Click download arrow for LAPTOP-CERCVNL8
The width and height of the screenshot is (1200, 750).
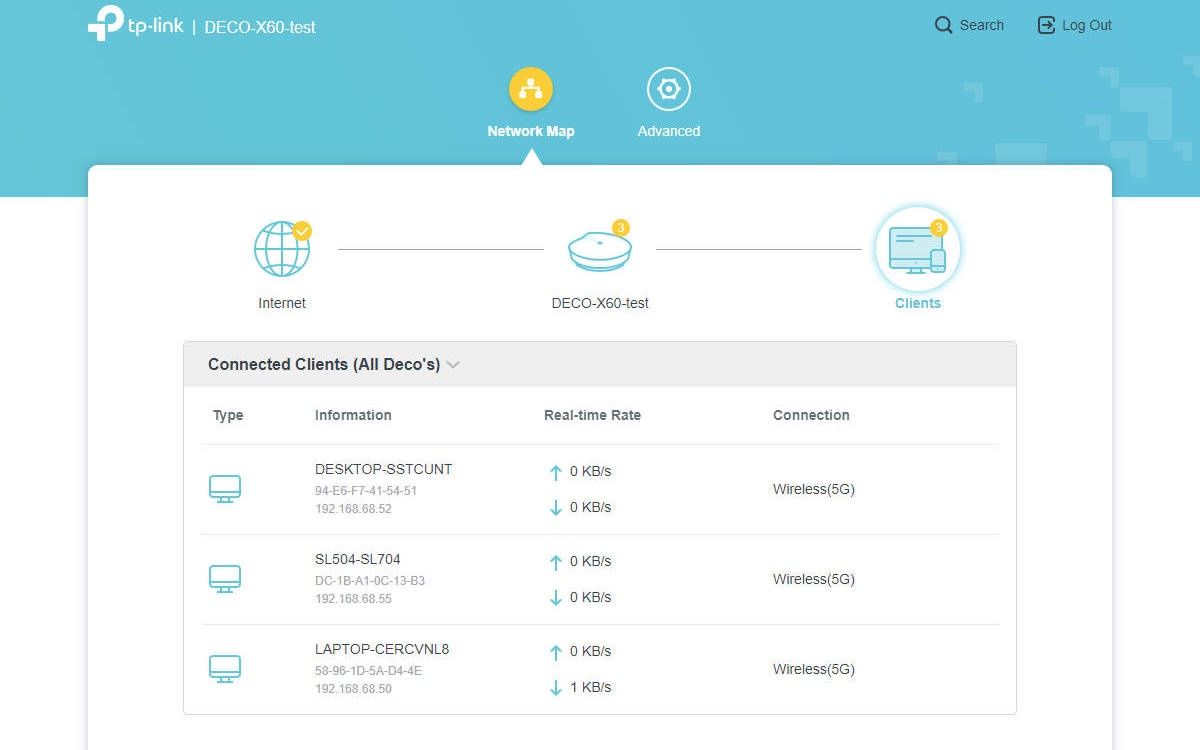pos(556,688)
